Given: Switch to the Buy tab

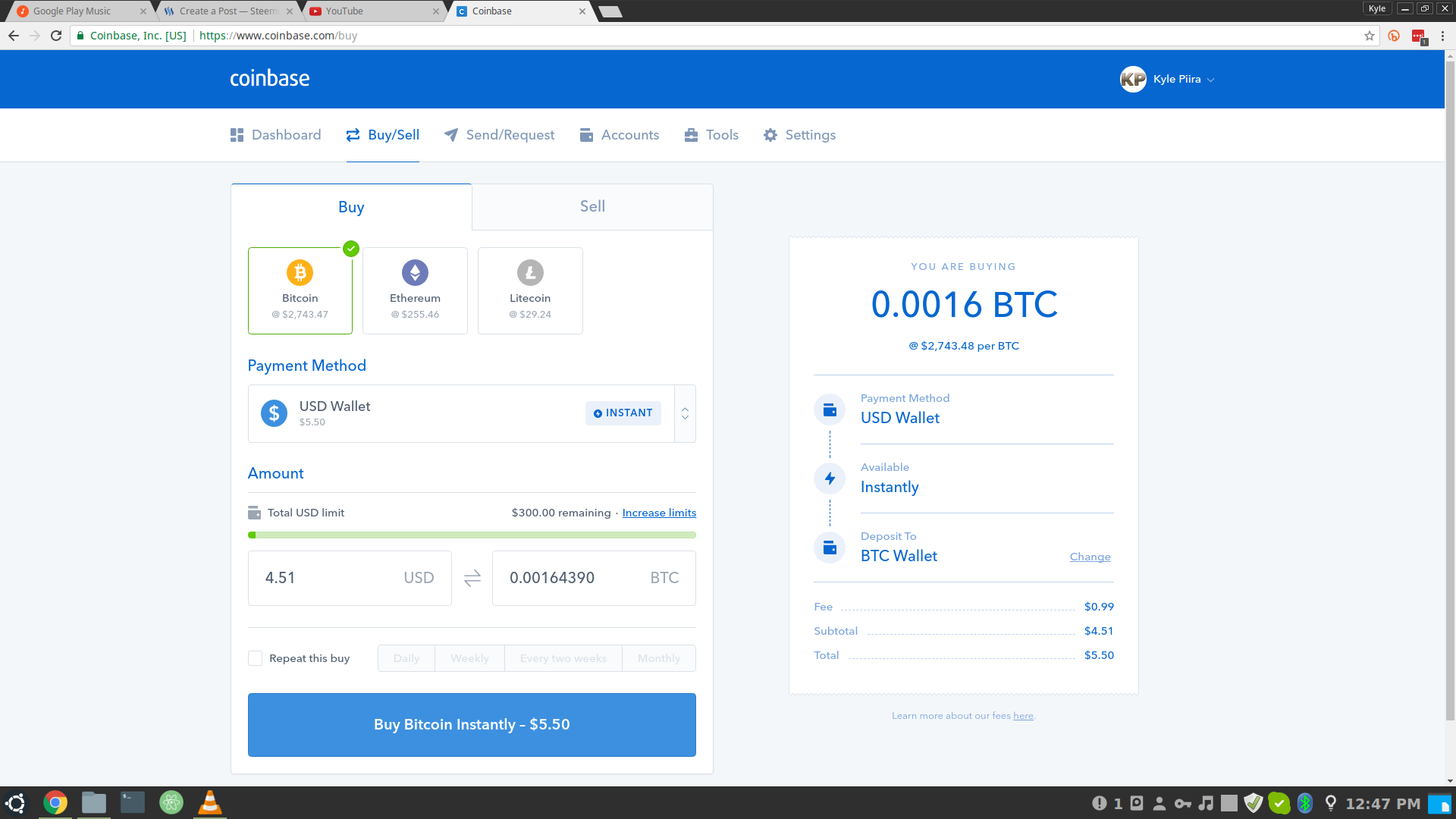Looking at the screenshot, I should 351,206.
